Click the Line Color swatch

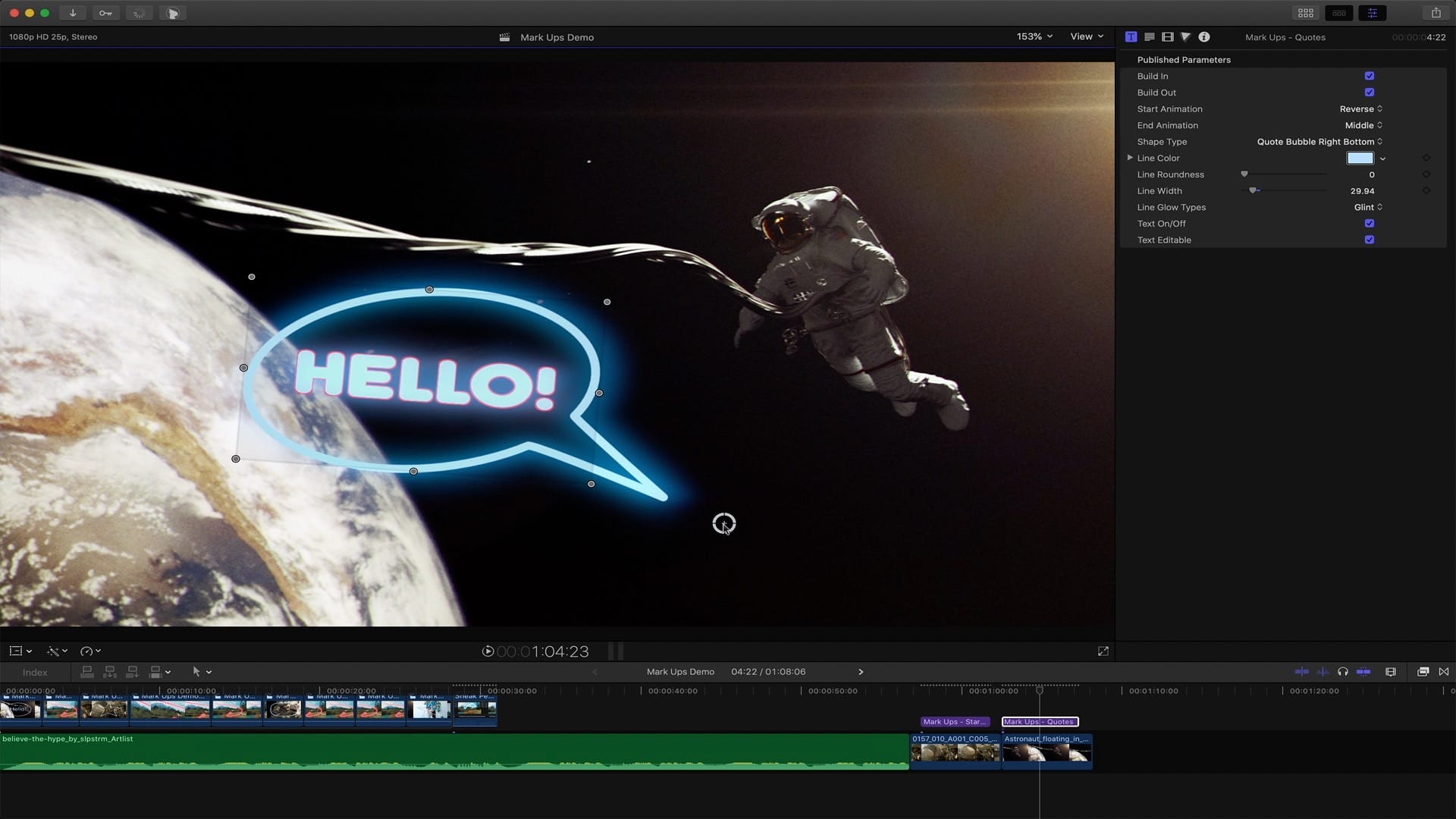pyautogui.click(x=1360, y=158)
